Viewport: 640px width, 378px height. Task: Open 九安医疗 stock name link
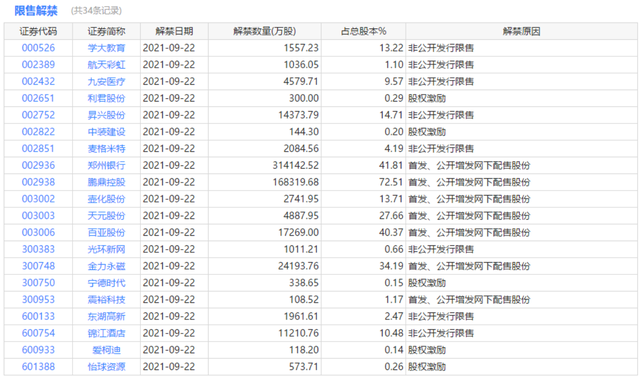coord(107,81)
